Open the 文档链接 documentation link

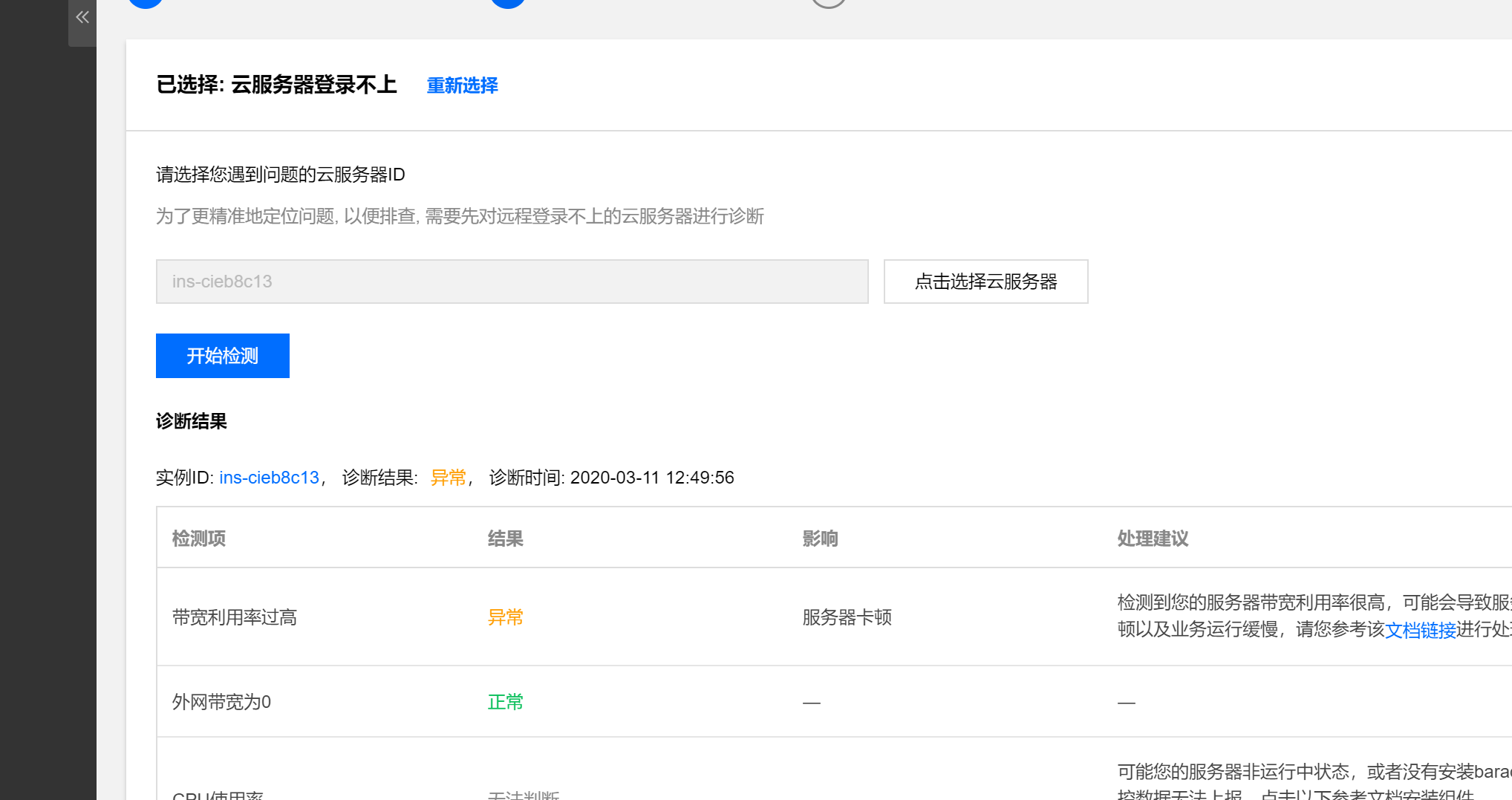pyautogui.click(x=1420, y=630)
